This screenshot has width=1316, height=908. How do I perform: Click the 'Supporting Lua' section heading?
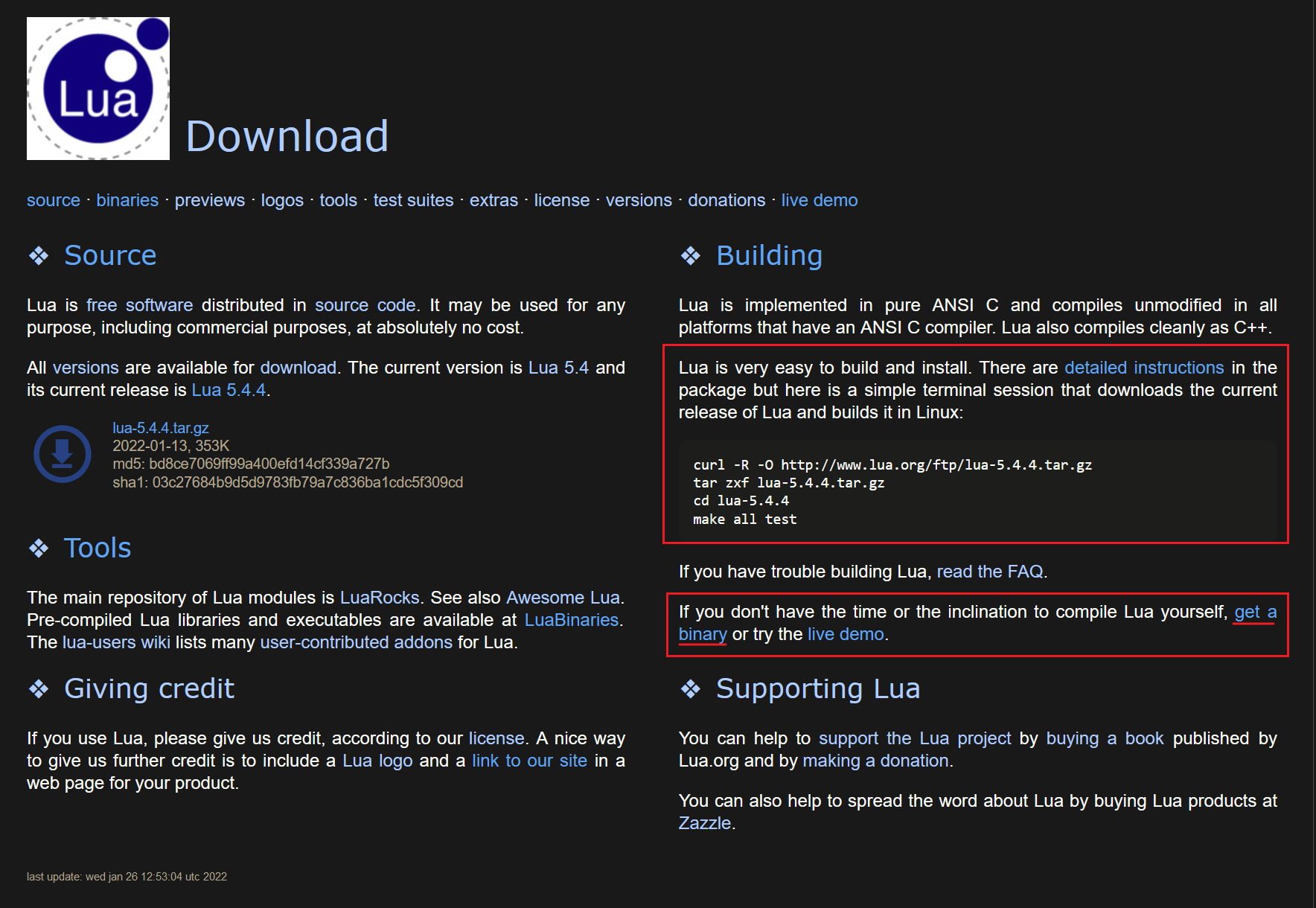pyautogui.click(x=818, y=688)
